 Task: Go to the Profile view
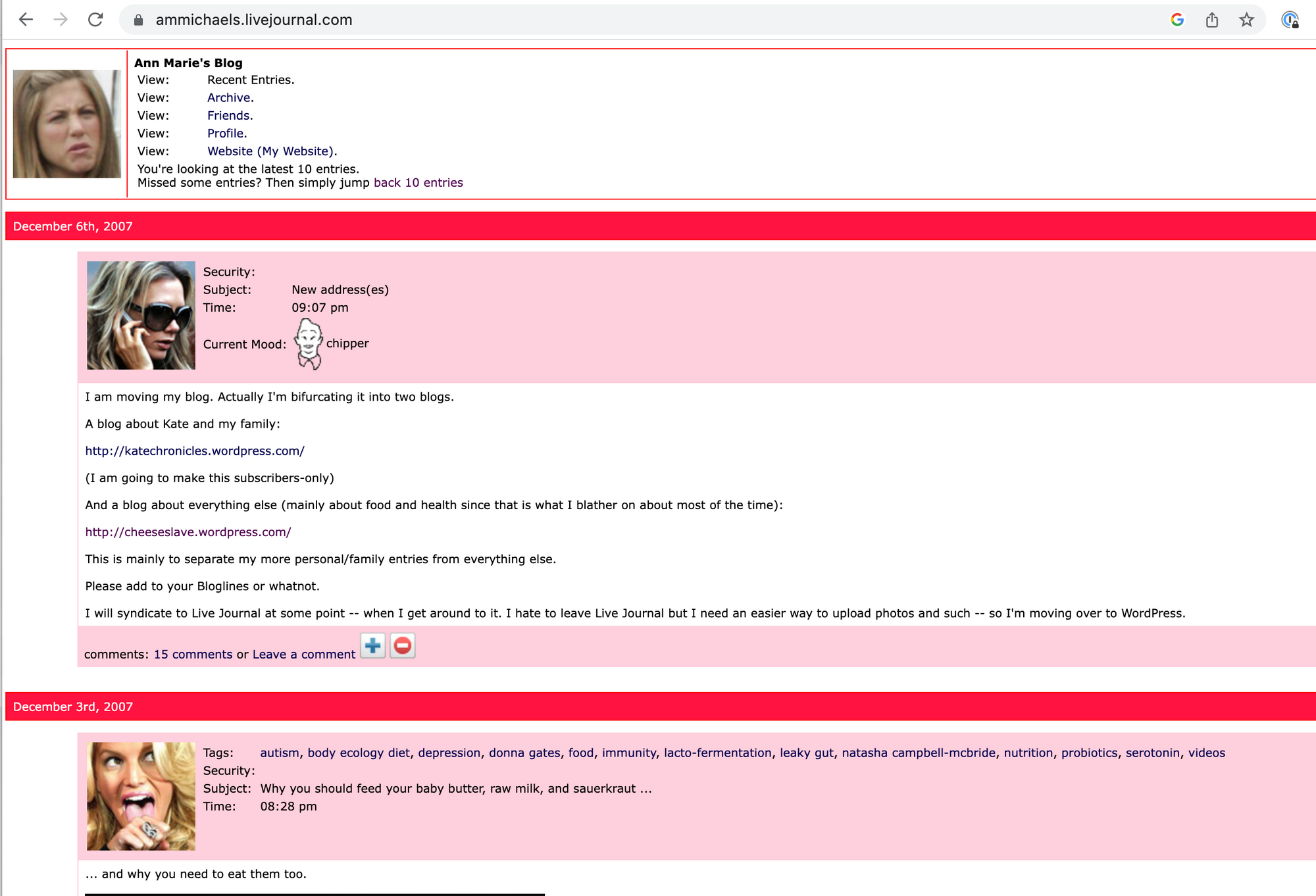click(x=225, y=133)
